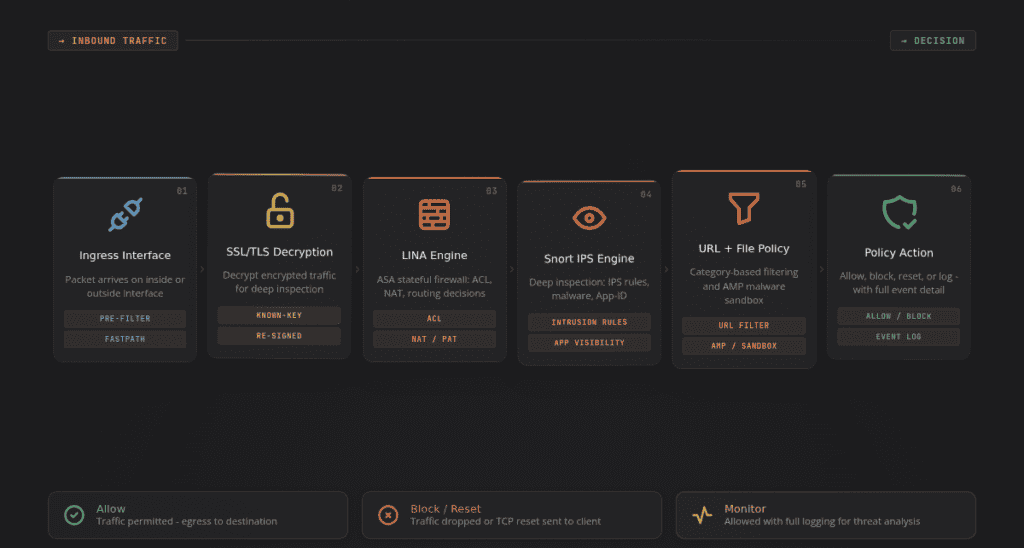Open the Block / Reset legend title
This screenshot has width=1024, height=548.
click(445, 509)
